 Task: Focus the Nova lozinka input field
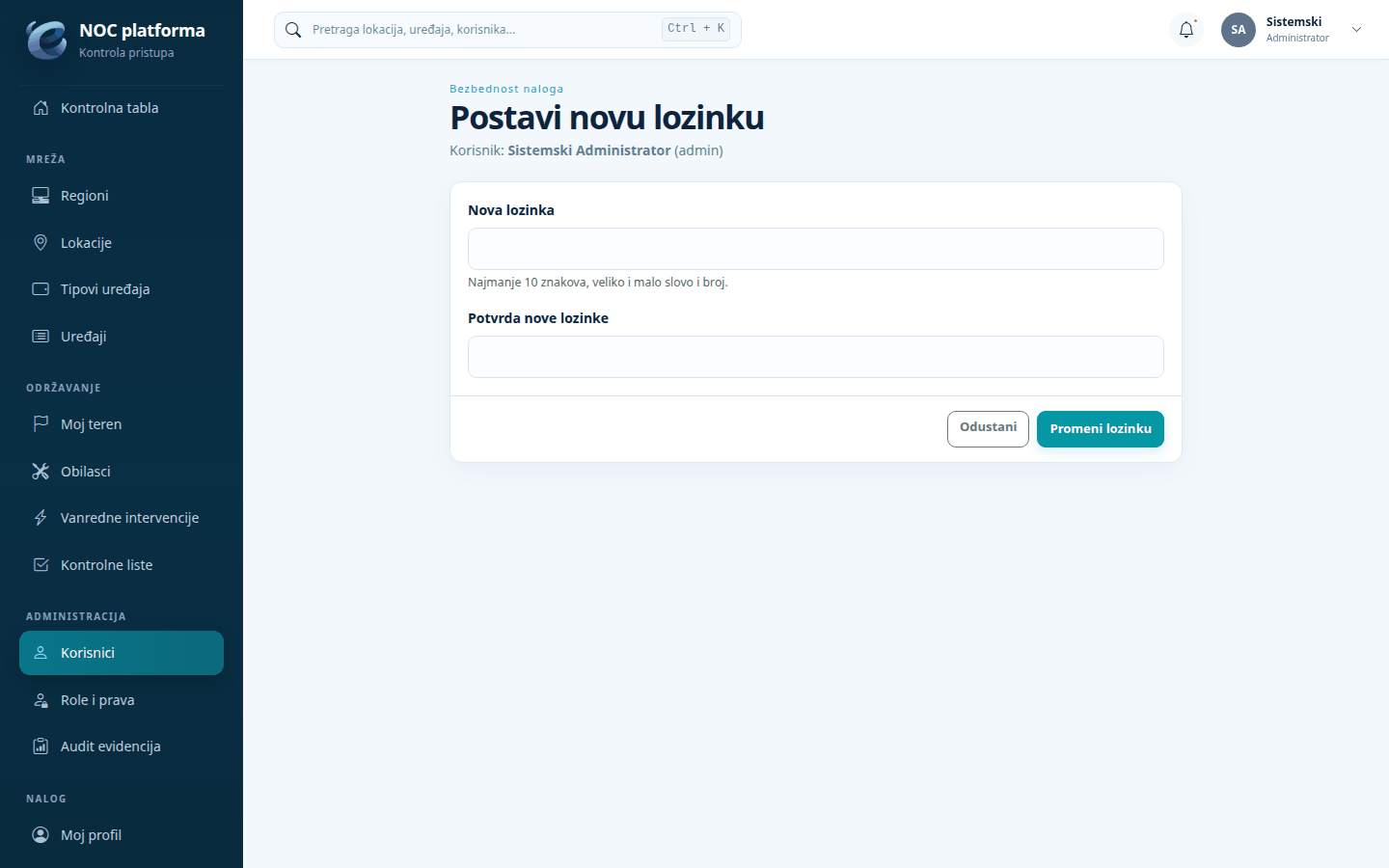pyautogui.click(x=816, y=249)
